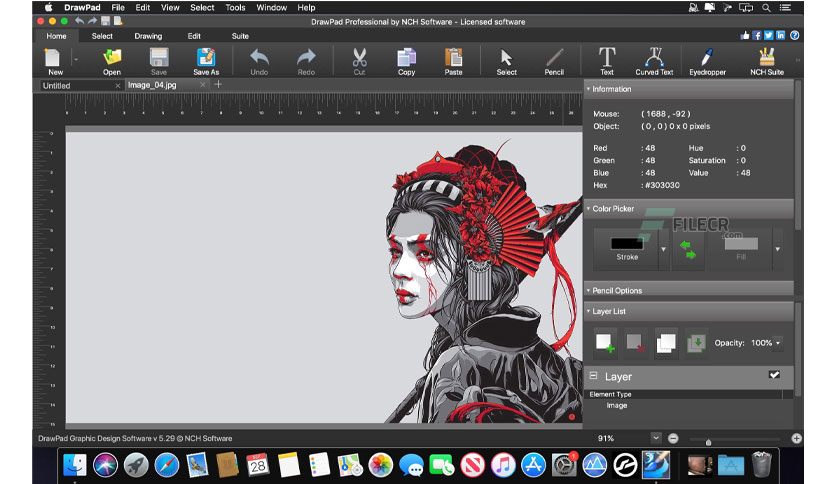Collapse the Layer List panel
Image resolution: width=836 pixels, height=484 pixels.
pos(589,311)
